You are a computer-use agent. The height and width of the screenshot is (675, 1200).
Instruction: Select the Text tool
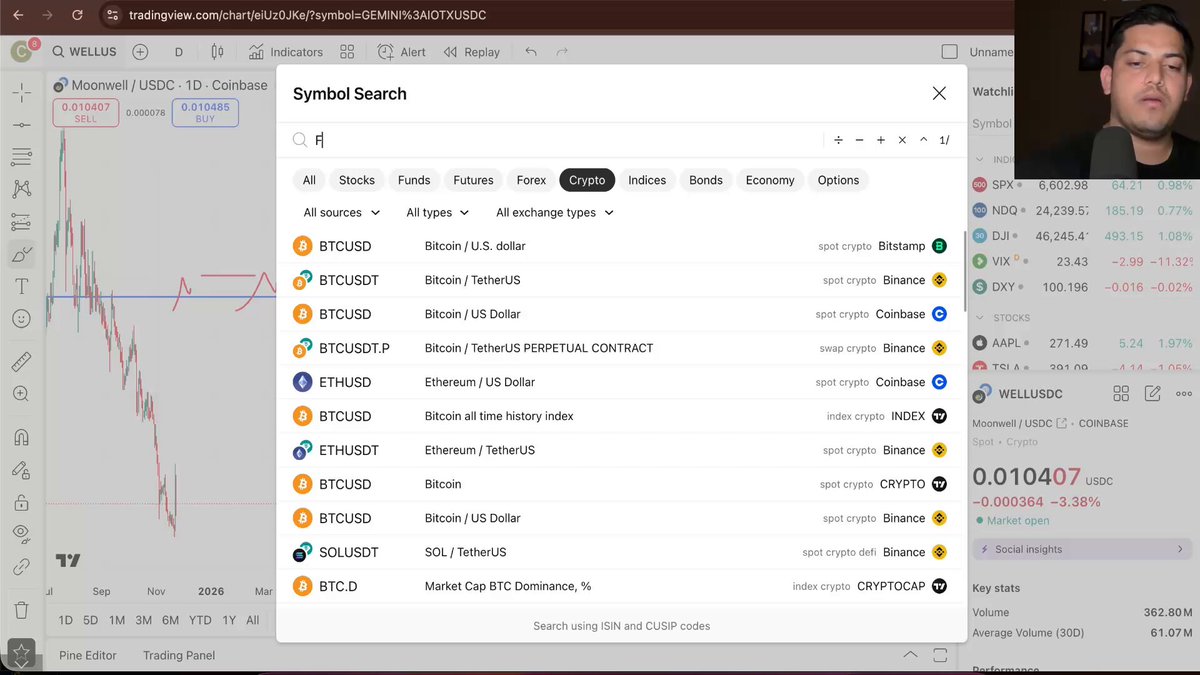pyautogui.click(x=21, y=286)
